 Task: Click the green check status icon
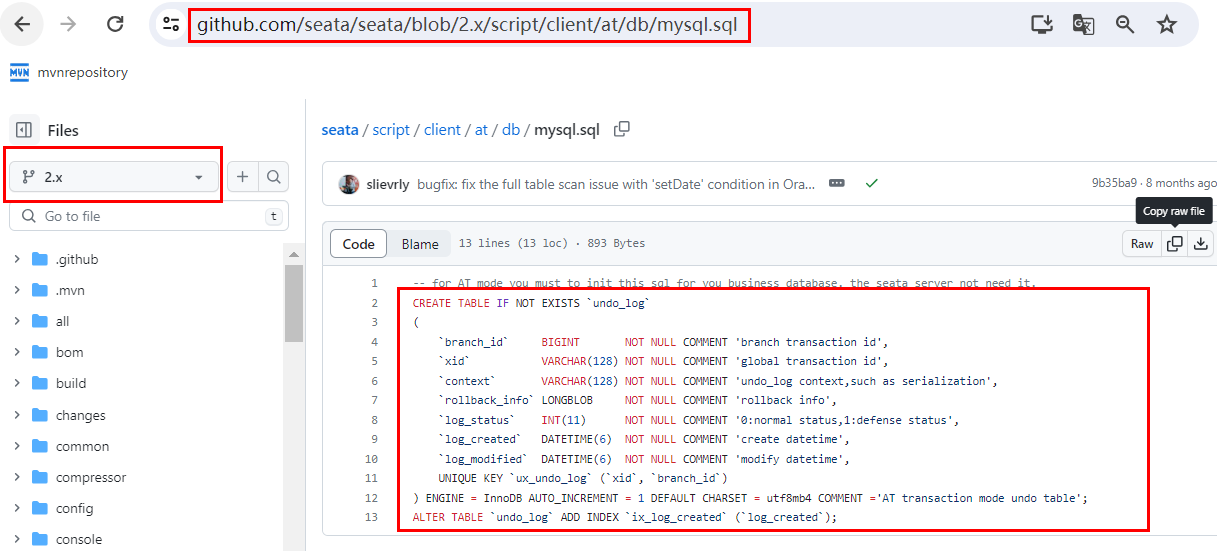click(x=872, y=184)
